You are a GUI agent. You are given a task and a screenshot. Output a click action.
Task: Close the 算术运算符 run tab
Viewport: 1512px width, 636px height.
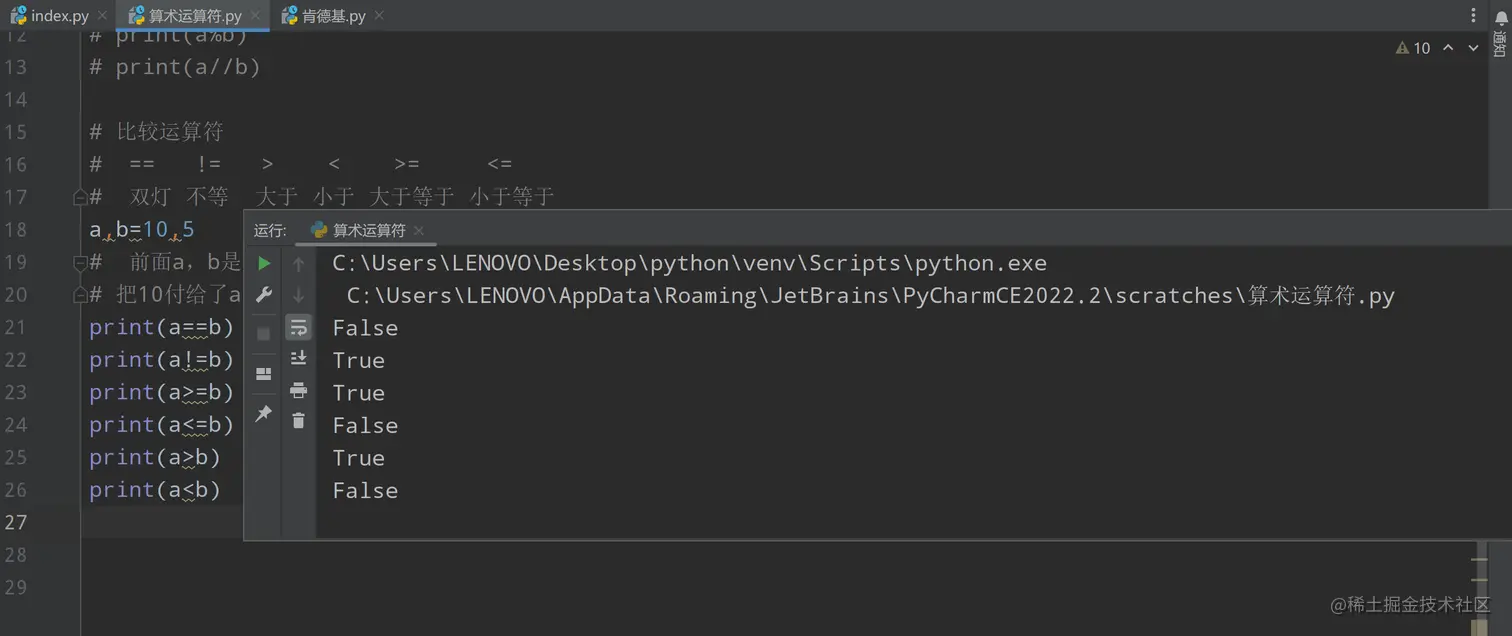point(419,231)
